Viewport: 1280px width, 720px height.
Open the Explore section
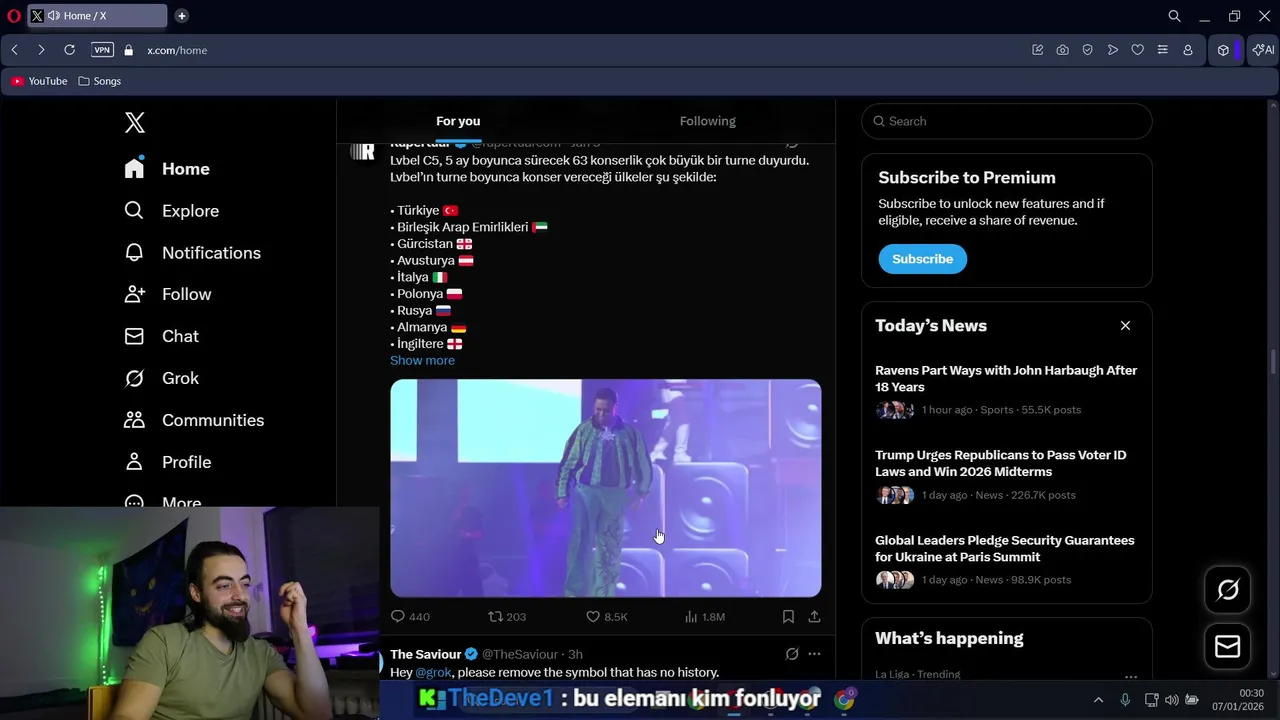click(171, 211)
